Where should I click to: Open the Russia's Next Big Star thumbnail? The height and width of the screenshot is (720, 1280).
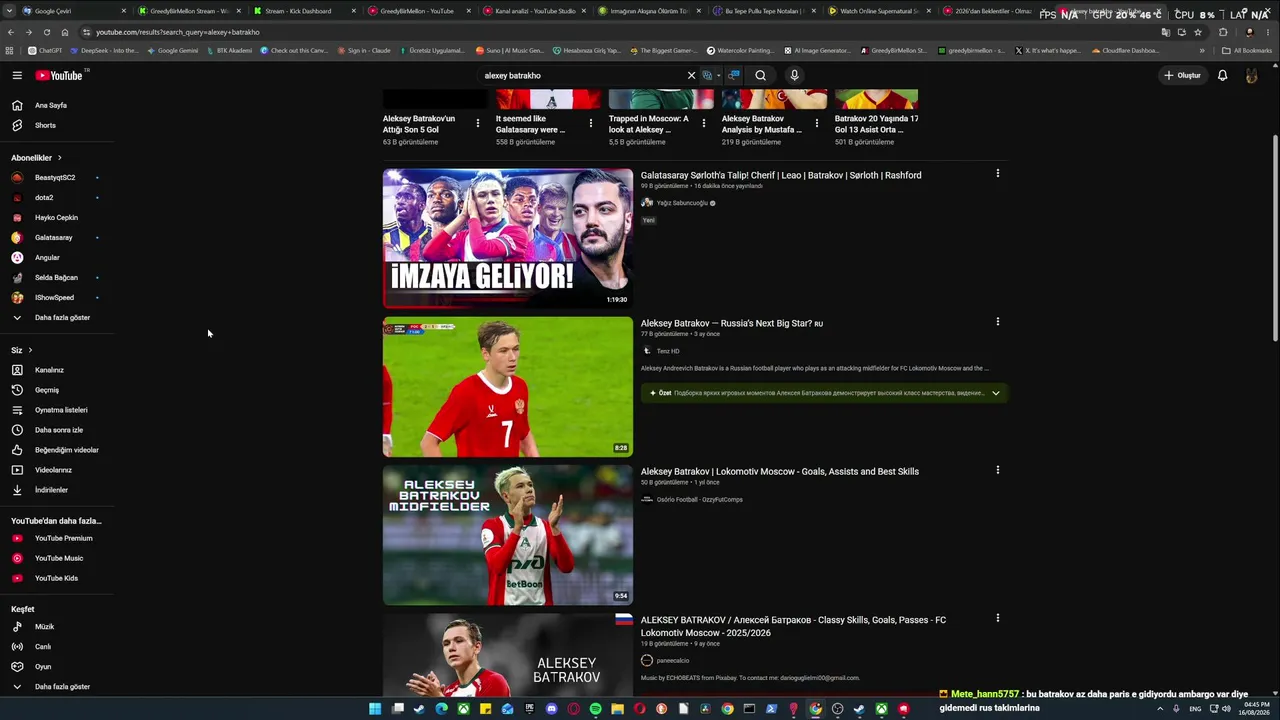pos(508,387)
